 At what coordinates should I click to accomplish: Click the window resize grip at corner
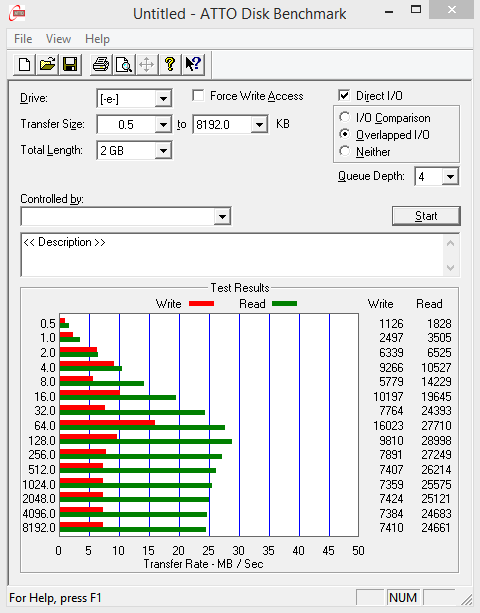pyautogui.click(x=466, y=599)
